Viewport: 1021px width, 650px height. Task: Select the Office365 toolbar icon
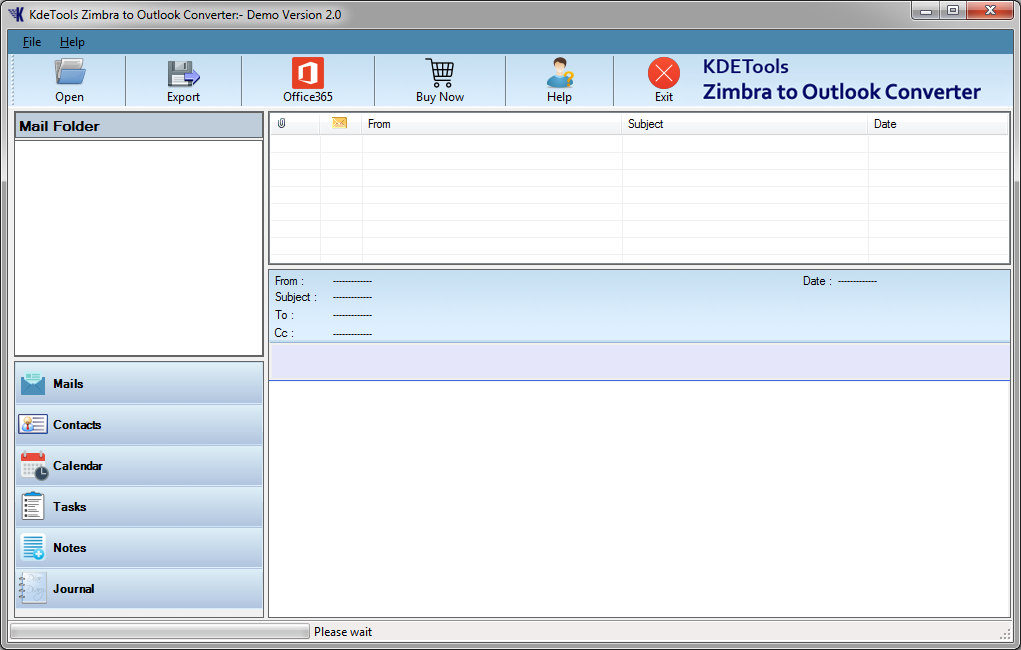[x=308, y=73]
